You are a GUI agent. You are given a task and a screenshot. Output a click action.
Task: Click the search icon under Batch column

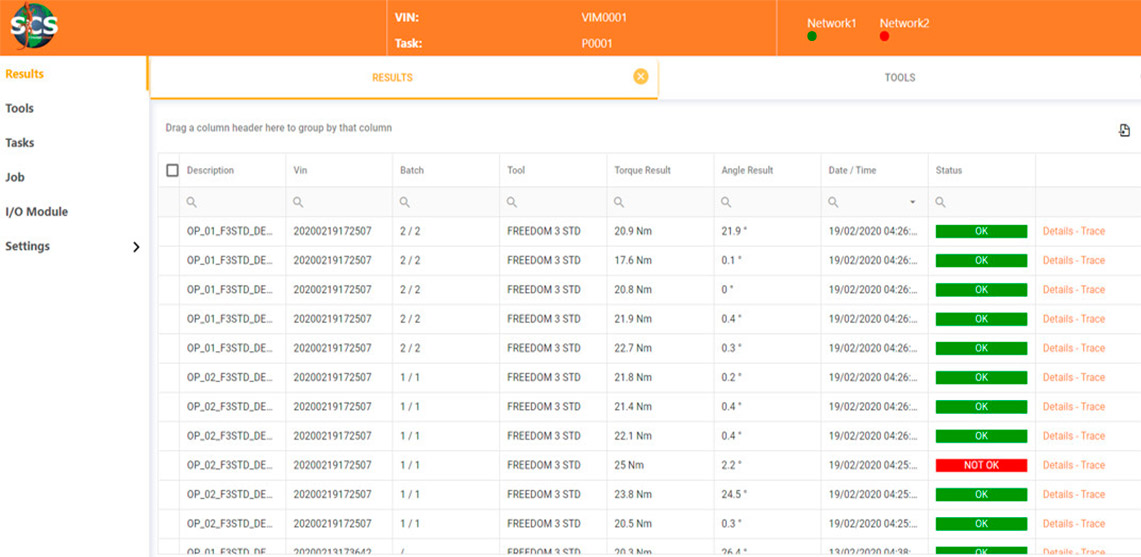(x=405, y=202)
